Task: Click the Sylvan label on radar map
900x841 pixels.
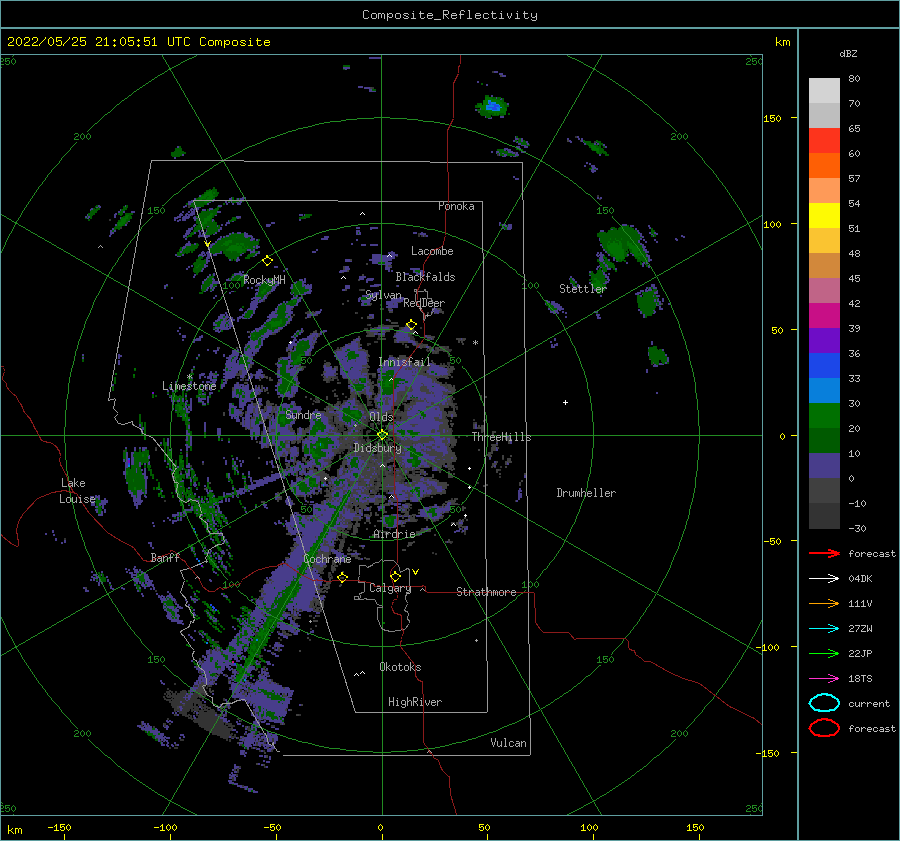Action: [383, 296]
